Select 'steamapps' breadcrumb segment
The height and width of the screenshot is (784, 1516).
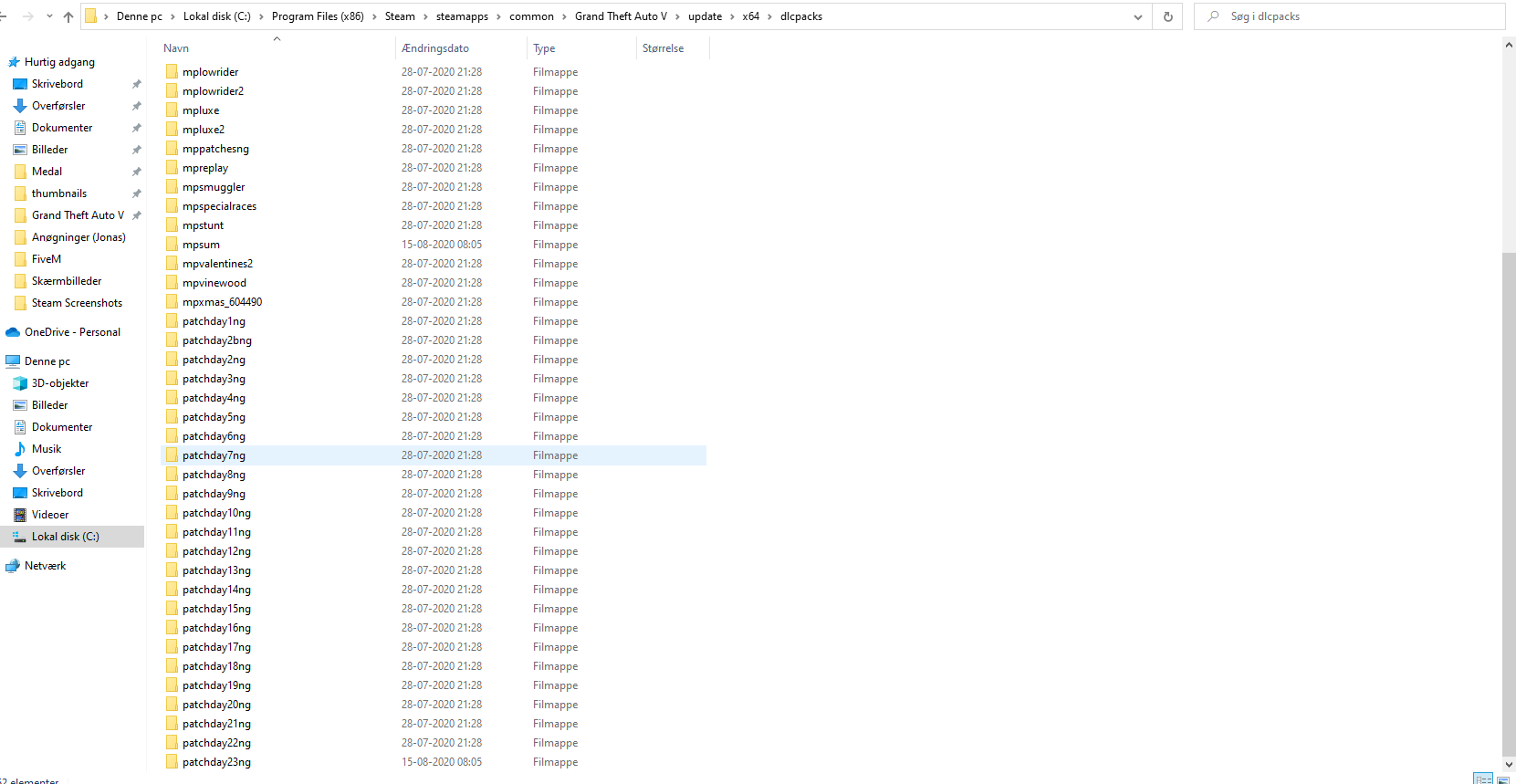[x=462, y=16]
